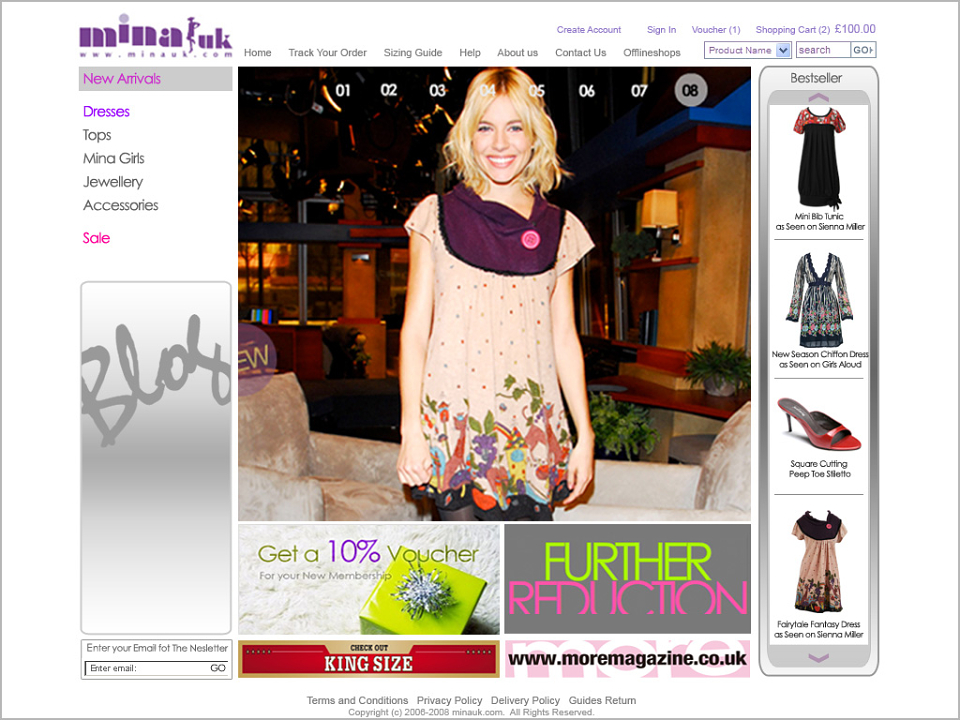
Task: Click the 'Fairytale Fantasy Dress' caption
Action: pyautogui.click(x=819, y=624)
